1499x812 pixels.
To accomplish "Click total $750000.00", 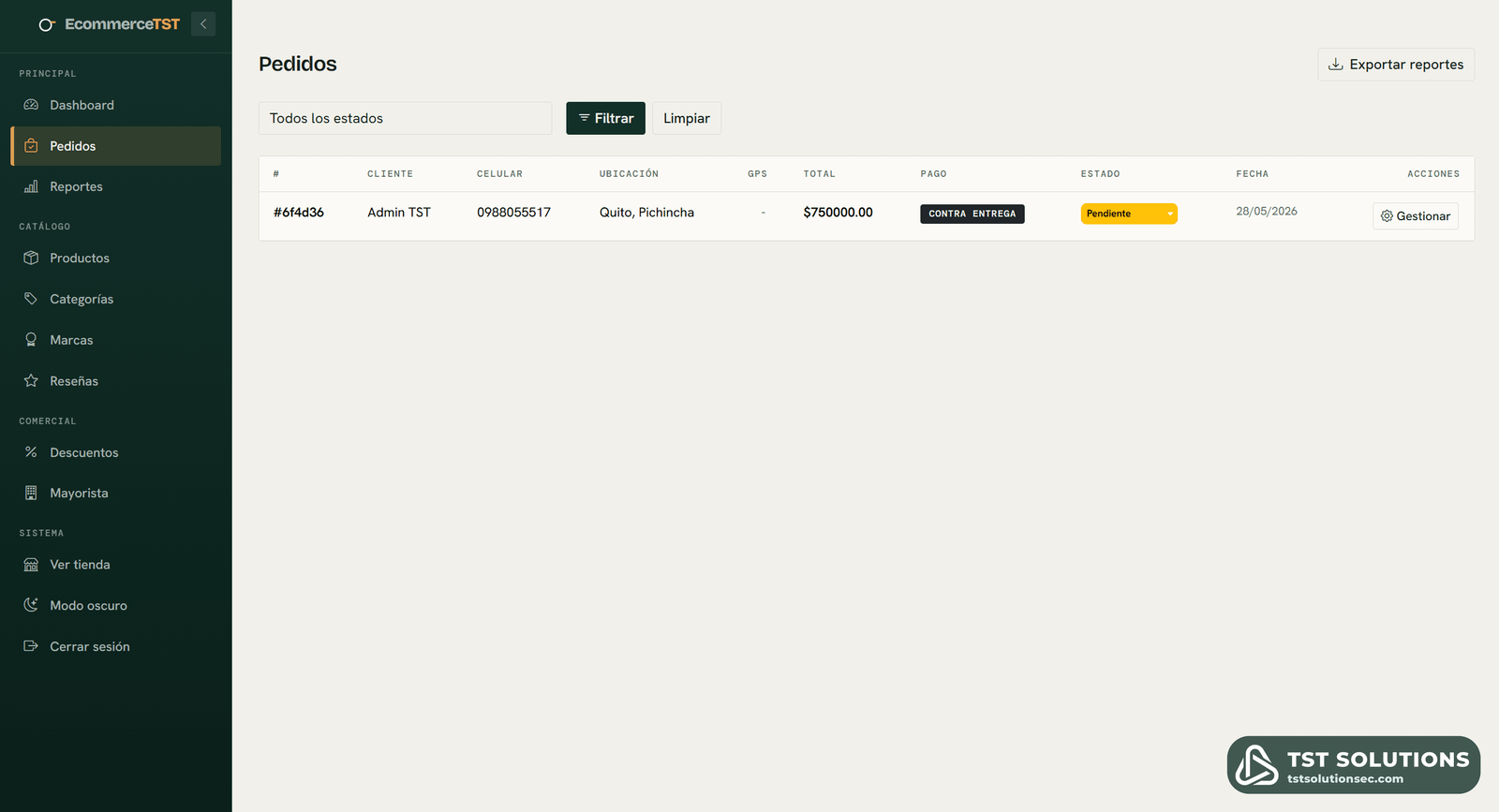I will point(838,213).
